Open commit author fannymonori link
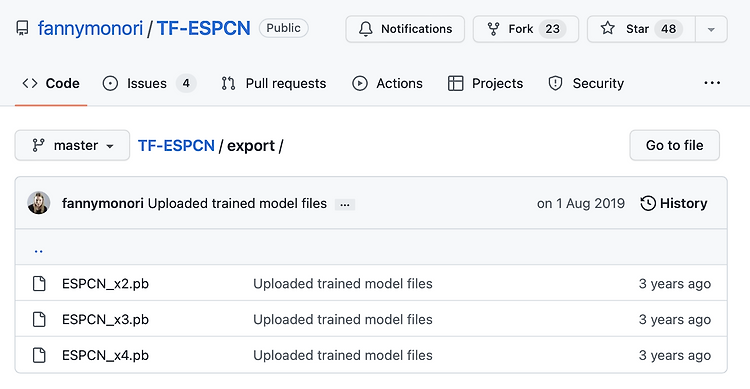 click(103, 203)
